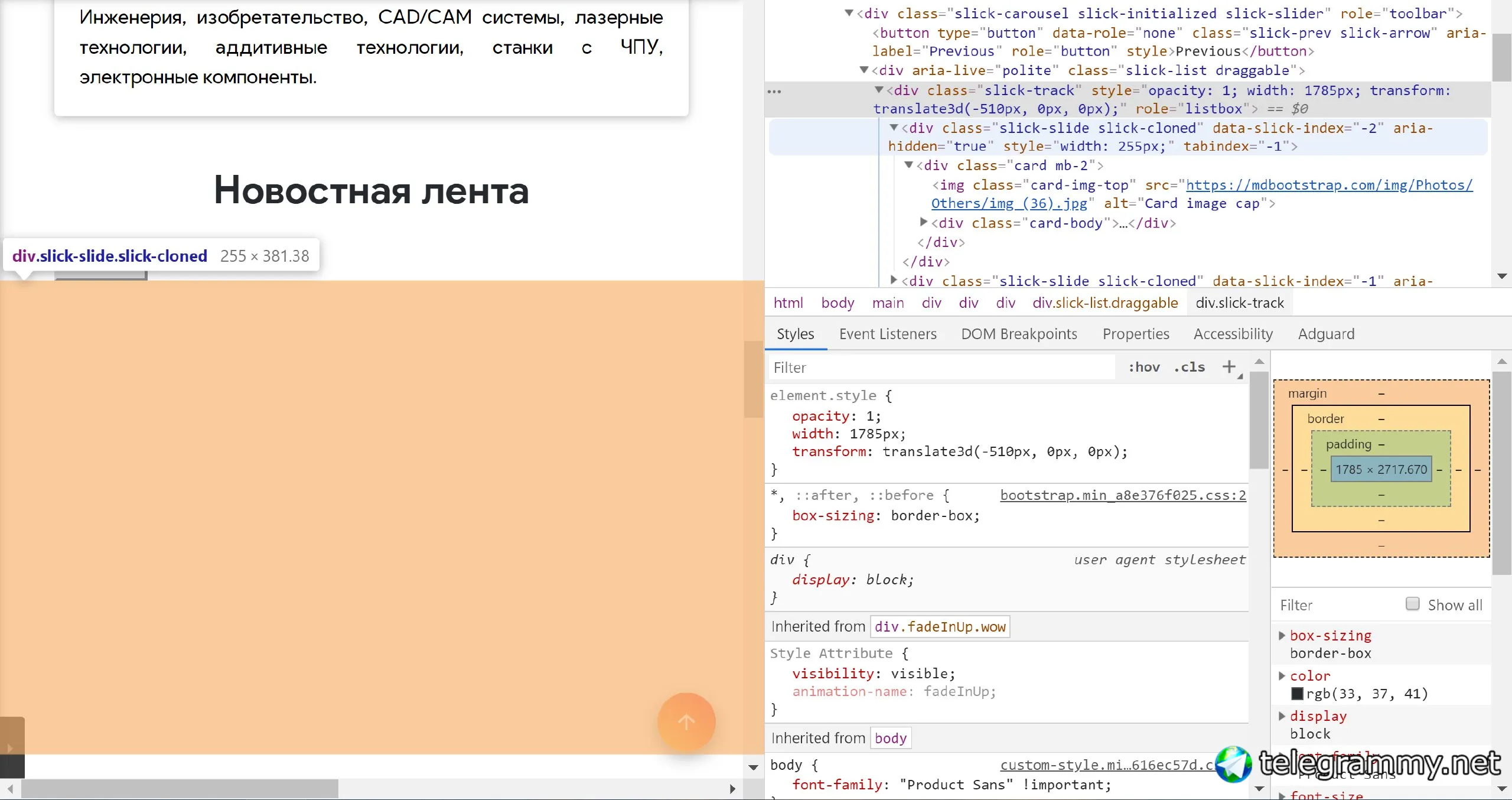Screen dimensions: 1512x800
Task: Open the DOM Breakpoints tab
Action: point(1019,334)
